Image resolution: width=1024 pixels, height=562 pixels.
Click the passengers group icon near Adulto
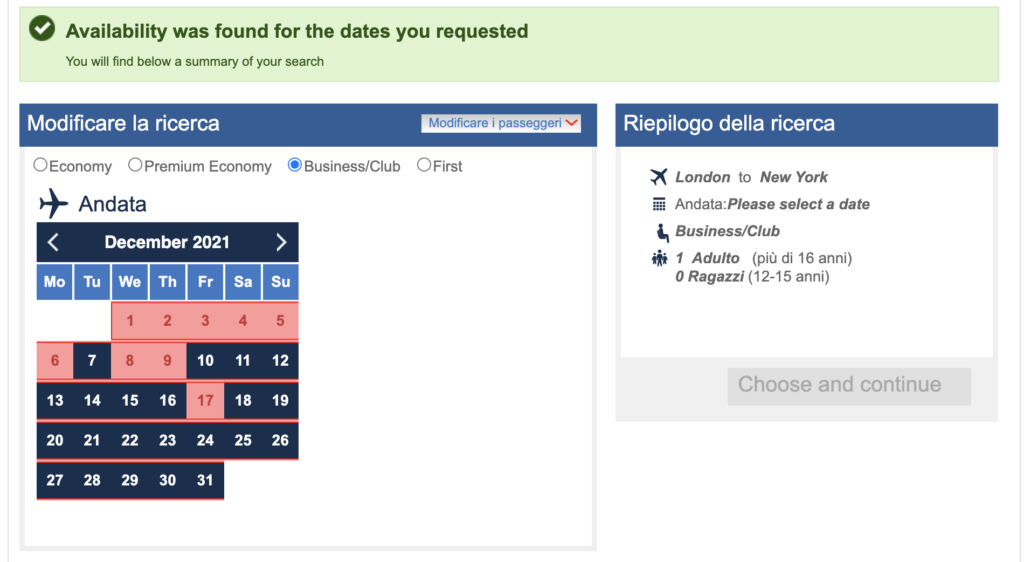click(660, 258)
